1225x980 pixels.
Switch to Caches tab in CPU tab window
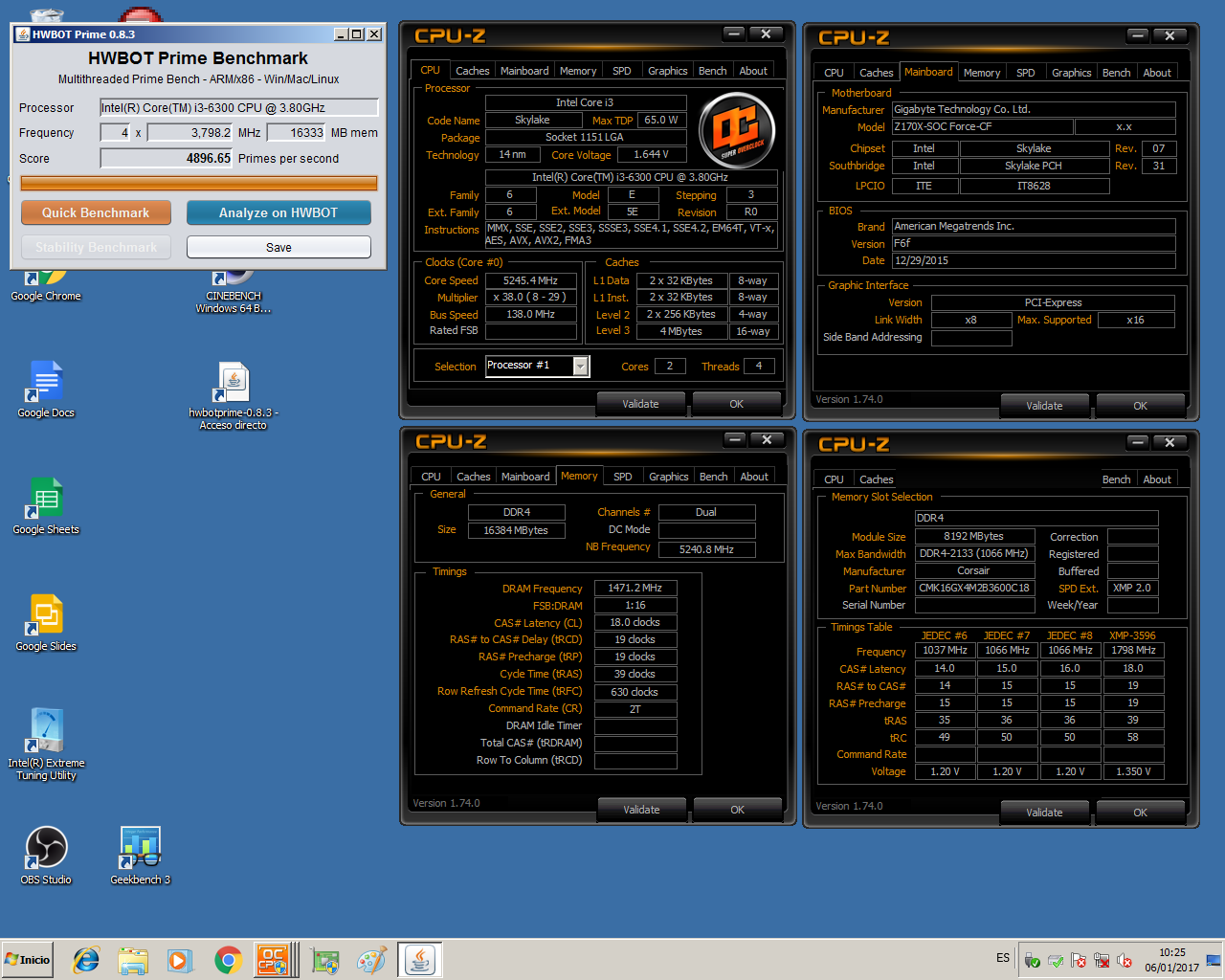(472, 71)
